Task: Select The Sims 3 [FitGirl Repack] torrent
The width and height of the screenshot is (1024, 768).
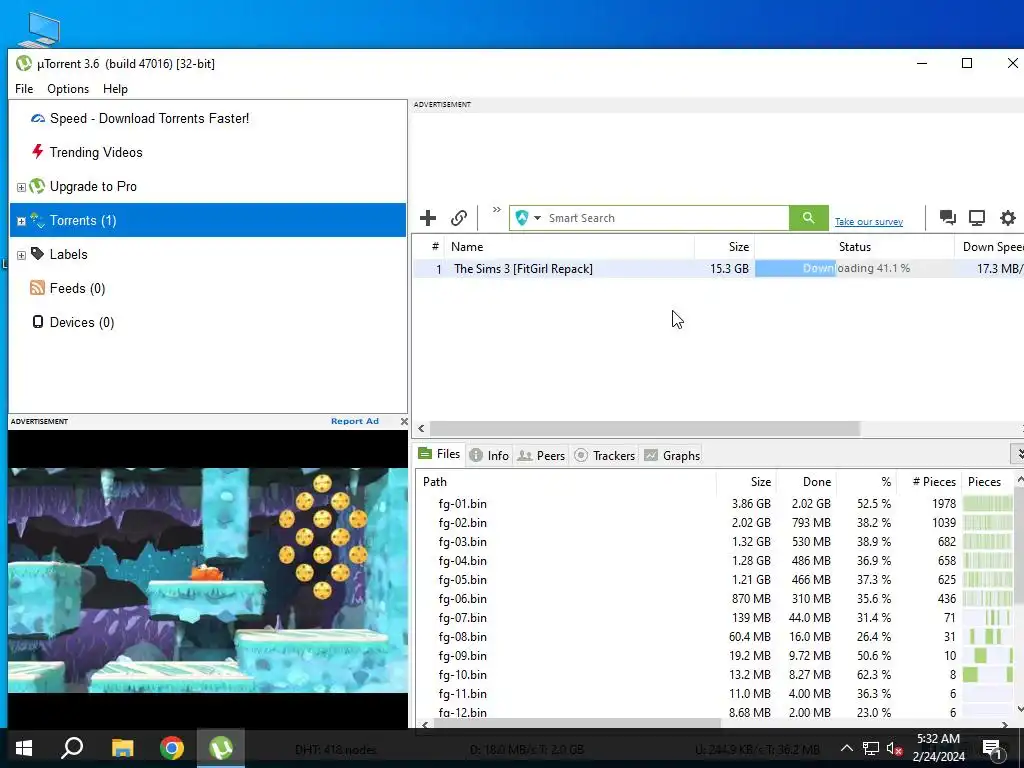Action: click(523, 268)
